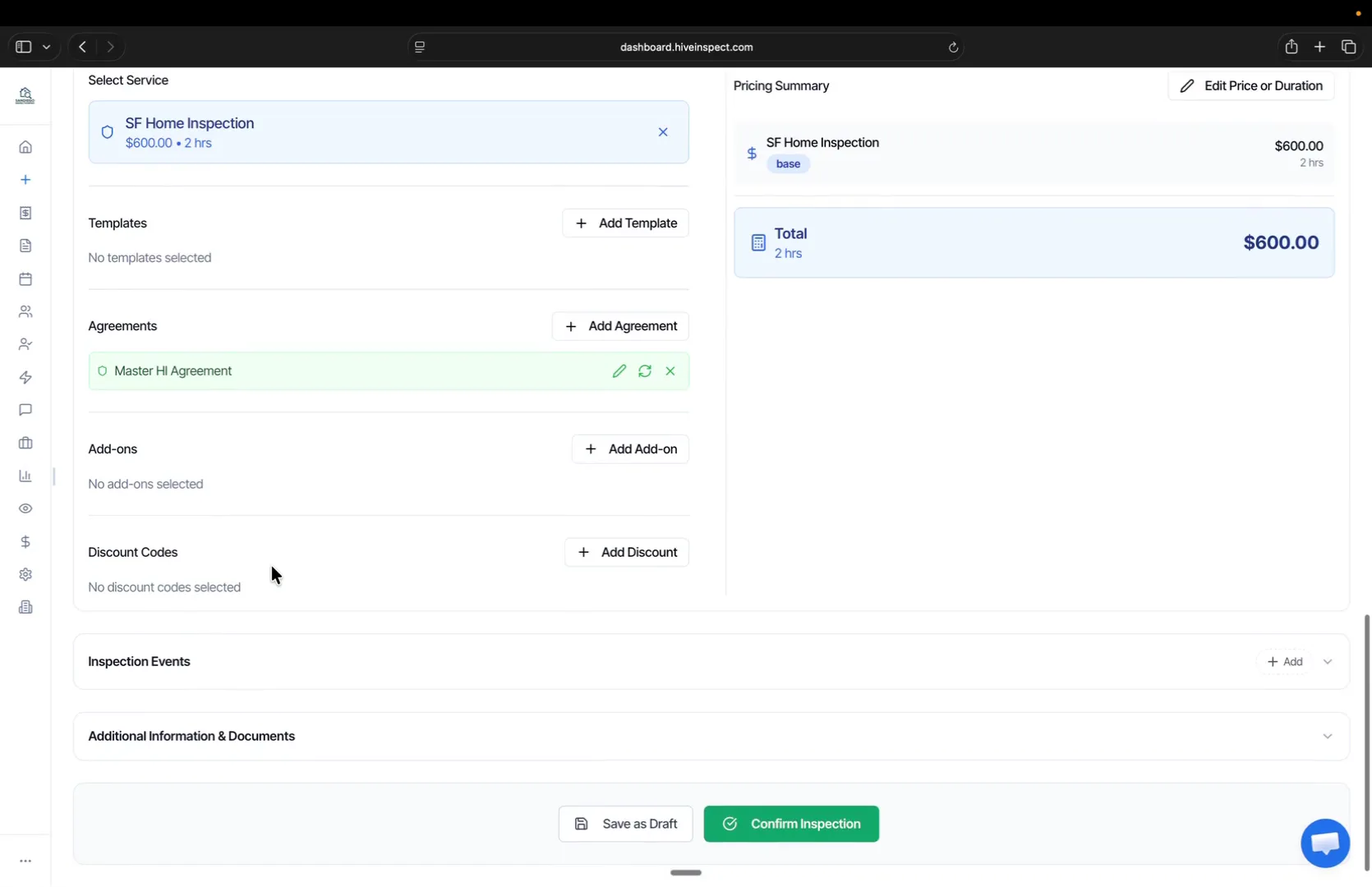1372x887 pixels.
Task: Remove the SF Home Inspection service
Action: point(663,132)
